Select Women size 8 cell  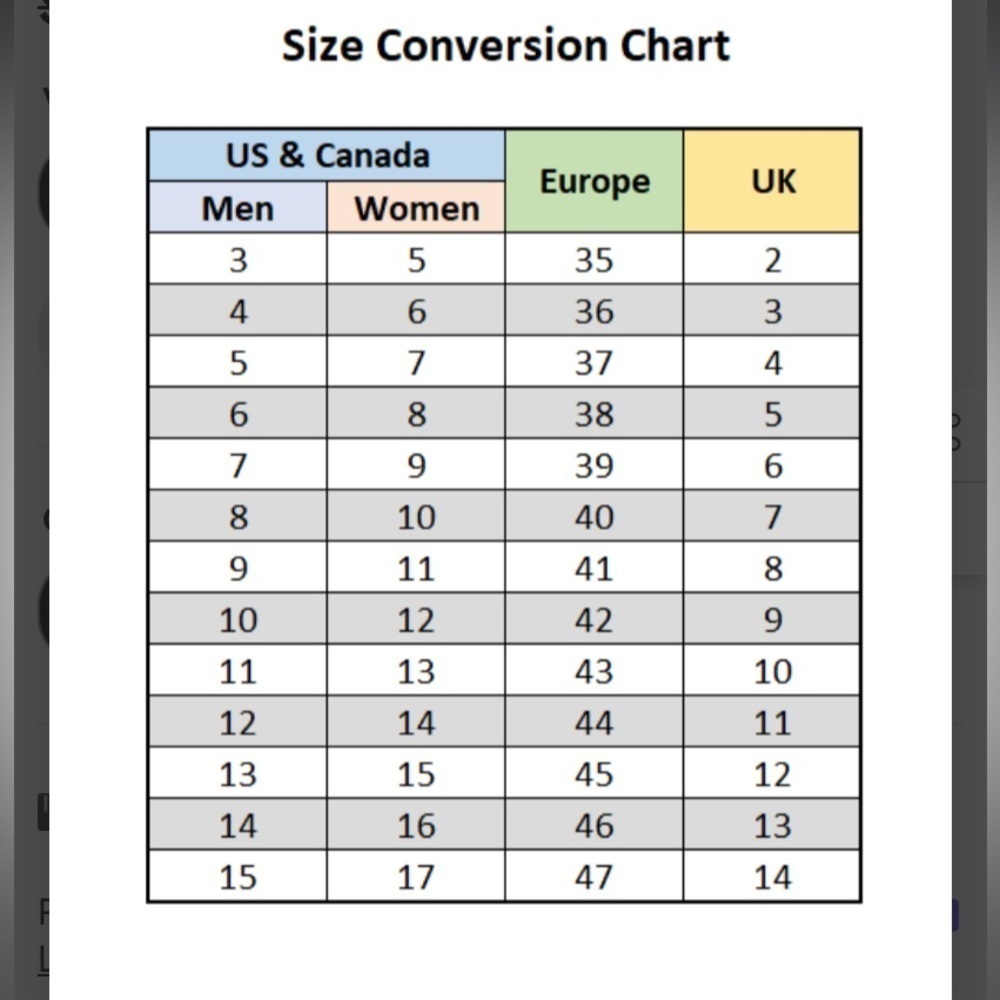click(x=416, y=413)
